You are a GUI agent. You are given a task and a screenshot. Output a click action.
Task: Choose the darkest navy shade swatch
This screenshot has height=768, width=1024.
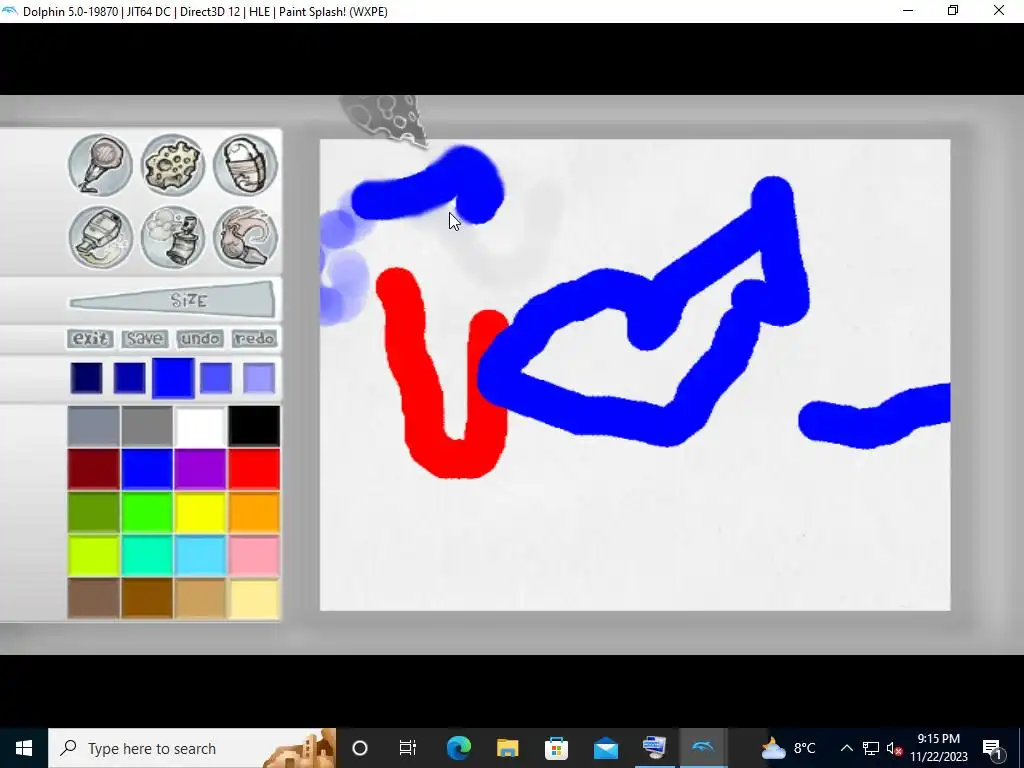[x=86, y=378]
